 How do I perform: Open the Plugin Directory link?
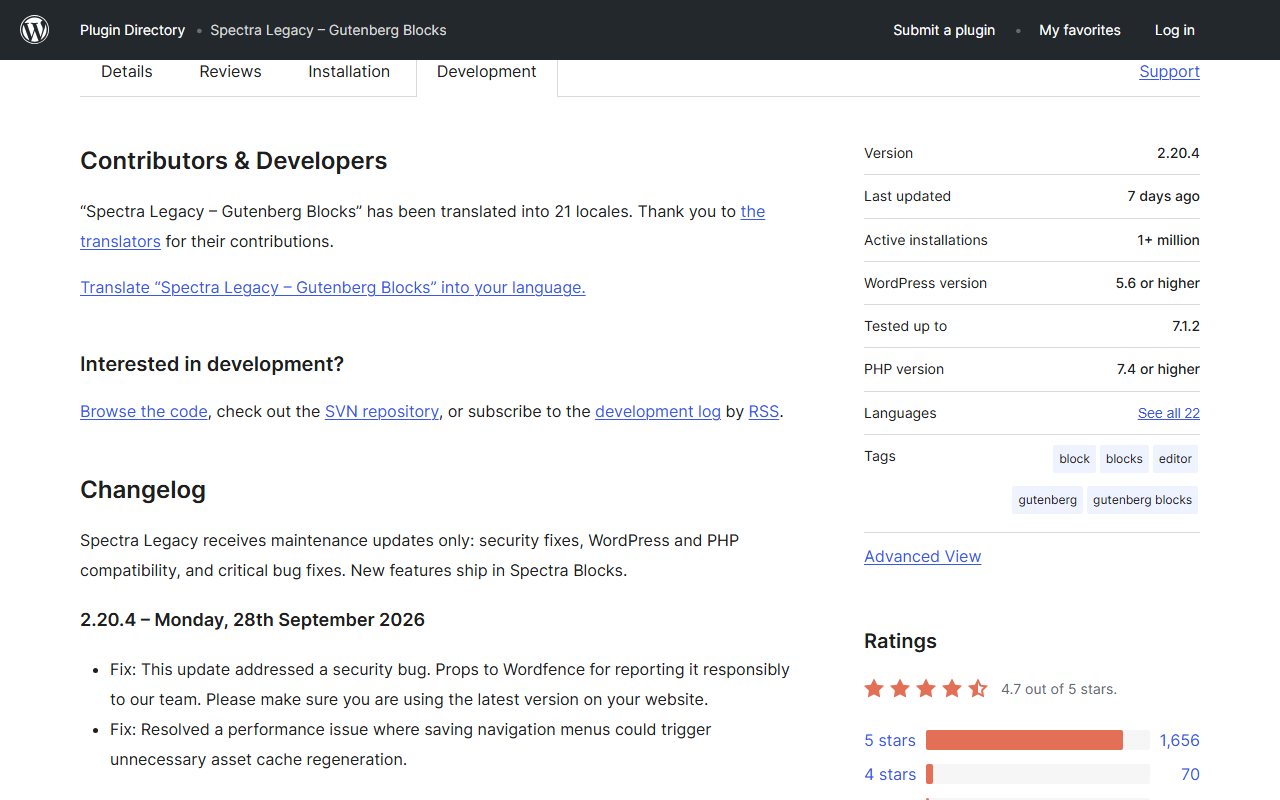point(132,30)
